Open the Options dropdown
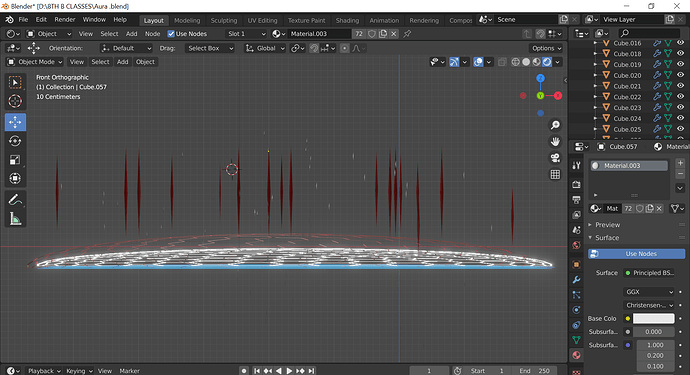This screenshot has height=375, width=690. [x=546, y=48]
